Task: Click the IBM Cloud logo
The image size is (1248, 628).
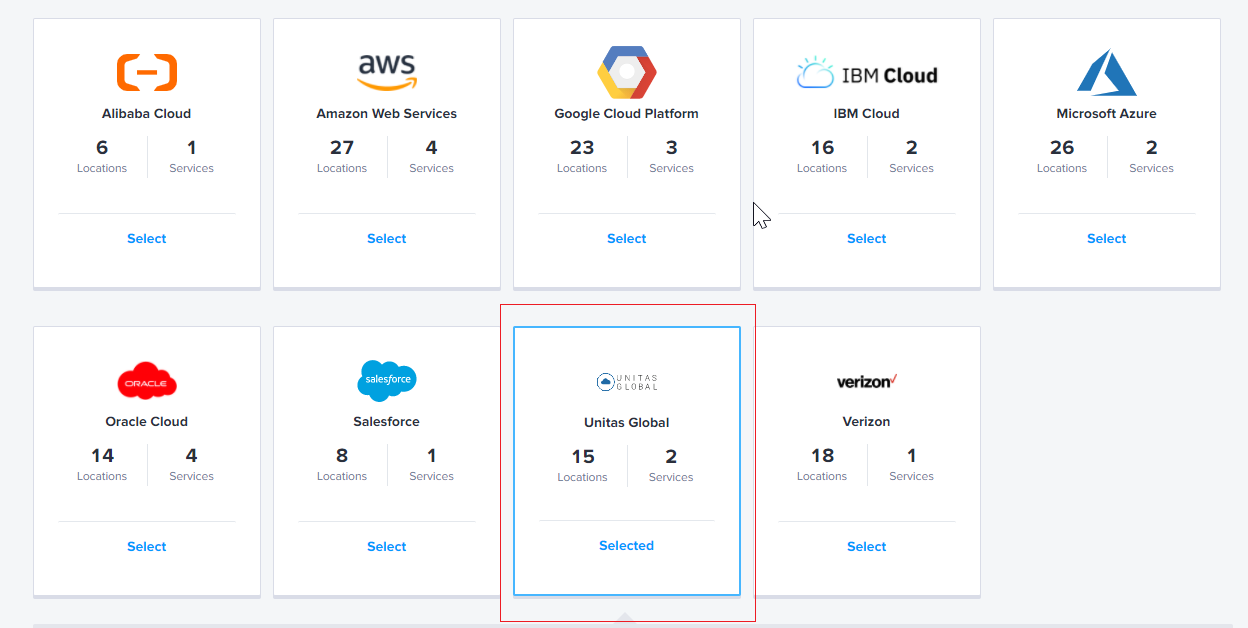Action: pos(867,73)
